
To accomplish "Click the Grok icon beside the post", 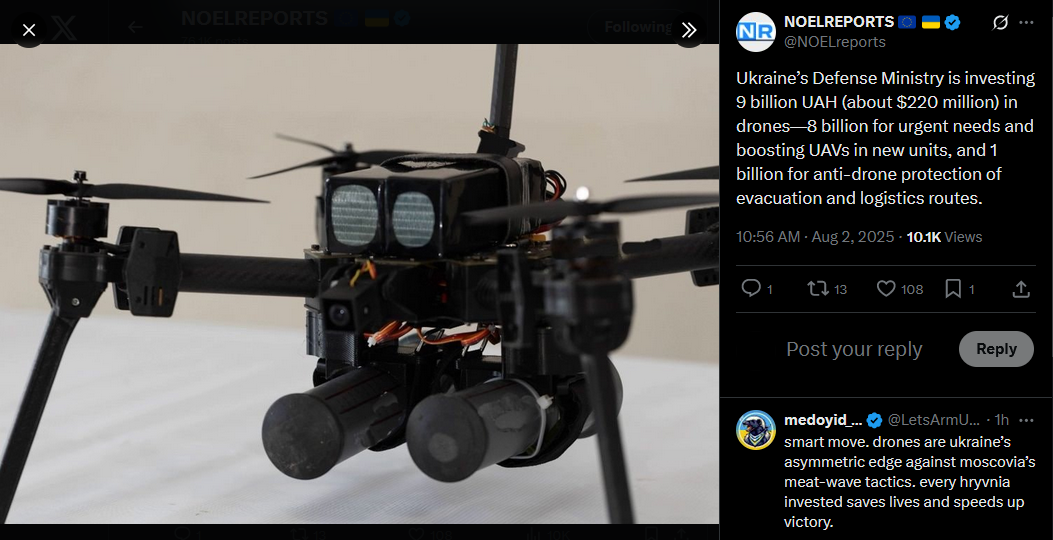I will point(1000,22).
